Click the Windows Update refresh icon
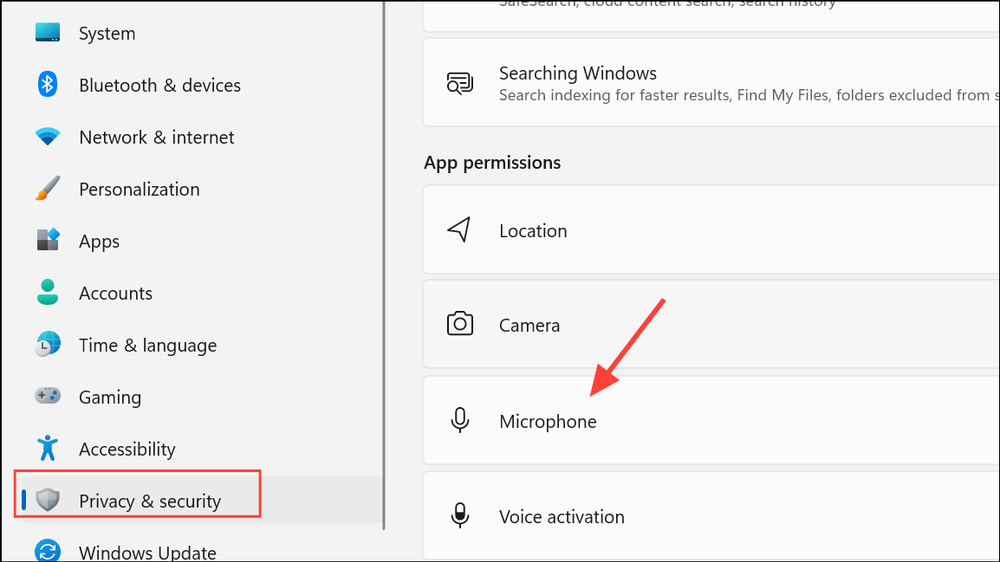Viewport: 1000px width, 562px height. pos(48,551)
